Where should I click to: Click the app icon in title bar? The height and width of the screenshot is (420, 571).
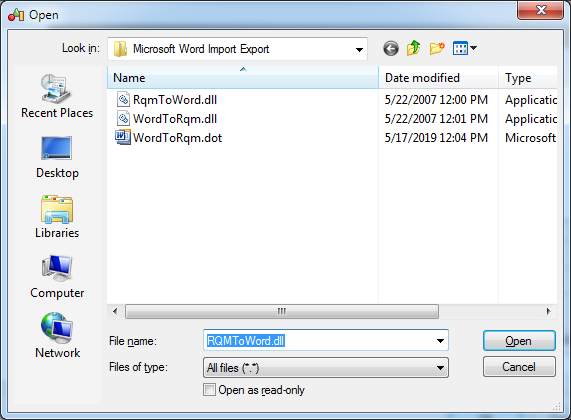click(16, 15)
